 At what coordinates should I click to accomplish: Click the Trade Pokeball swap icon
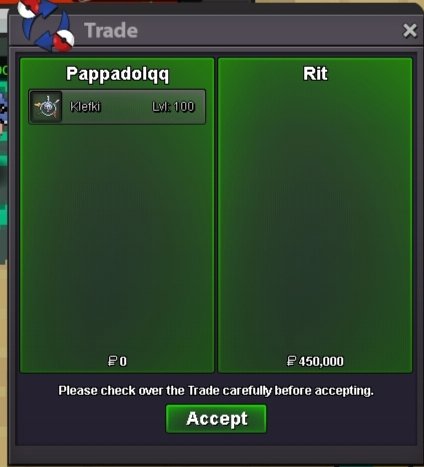(x=46, y=25)
